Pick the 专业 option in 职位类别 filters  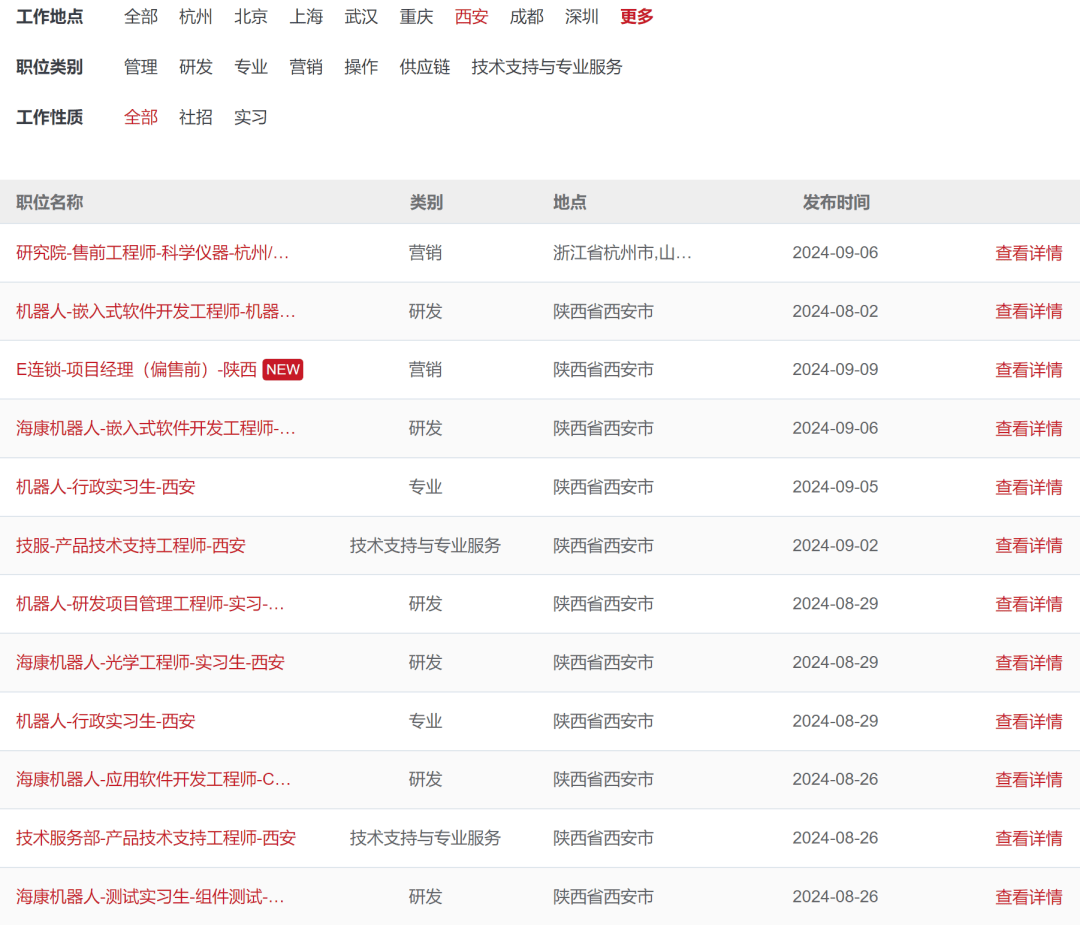pos(251,67)
